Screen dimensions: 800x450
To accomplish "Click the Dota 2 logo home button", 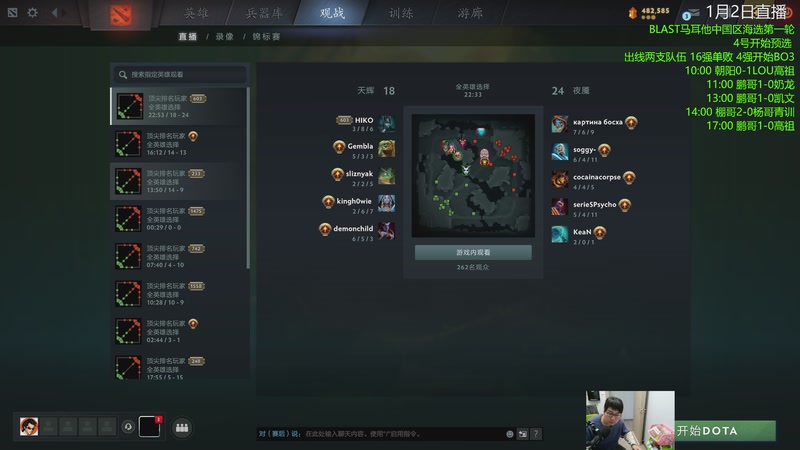I will click(121, 14).
